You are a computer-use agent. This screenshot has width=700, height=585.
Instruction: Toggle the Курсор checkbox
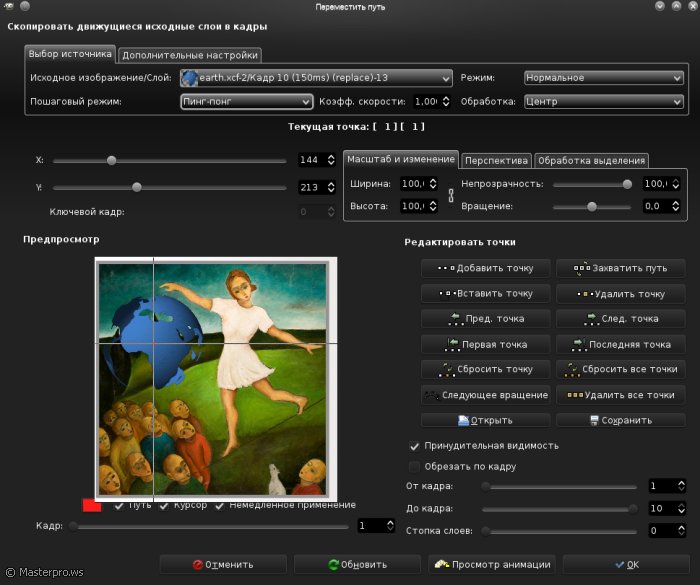pyautogui.click(x=164, y=506)
